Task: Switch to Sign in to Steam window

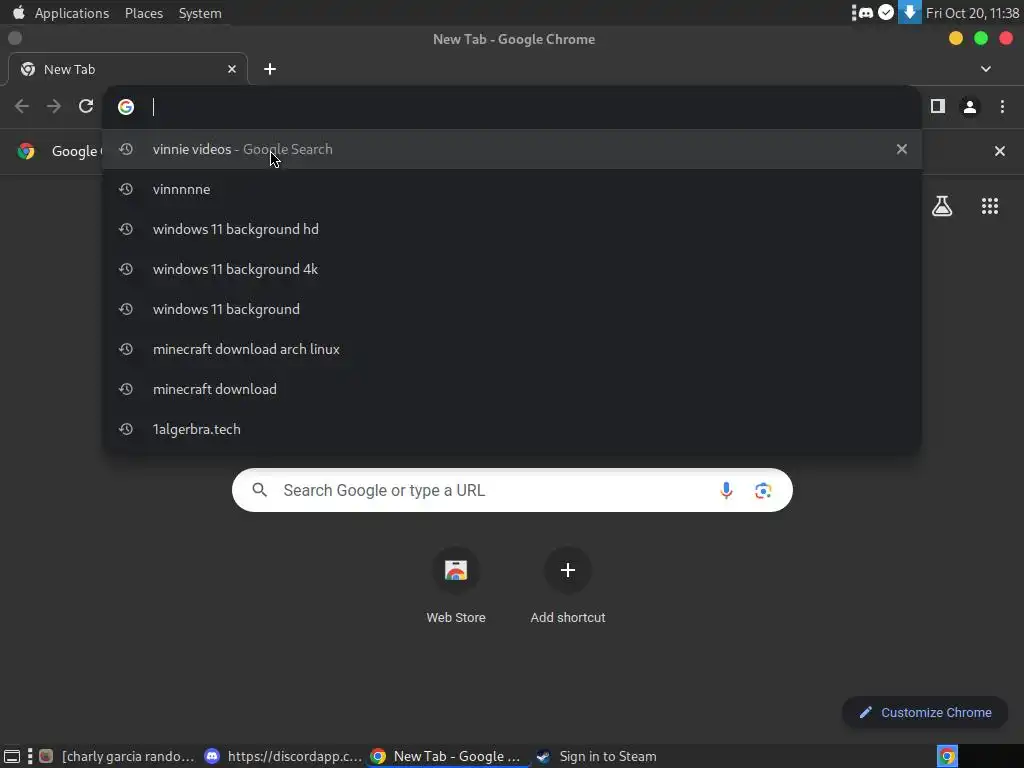Action: coord(596,756)
